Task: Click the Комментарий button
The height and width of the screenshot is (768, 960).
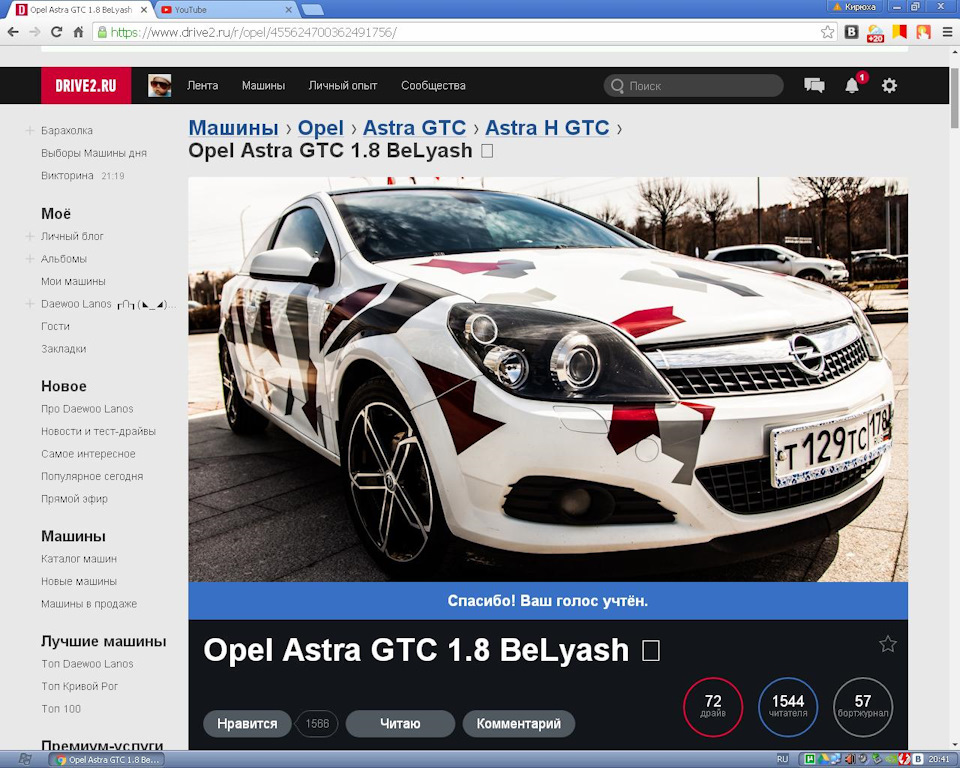Action: (519, 724)
